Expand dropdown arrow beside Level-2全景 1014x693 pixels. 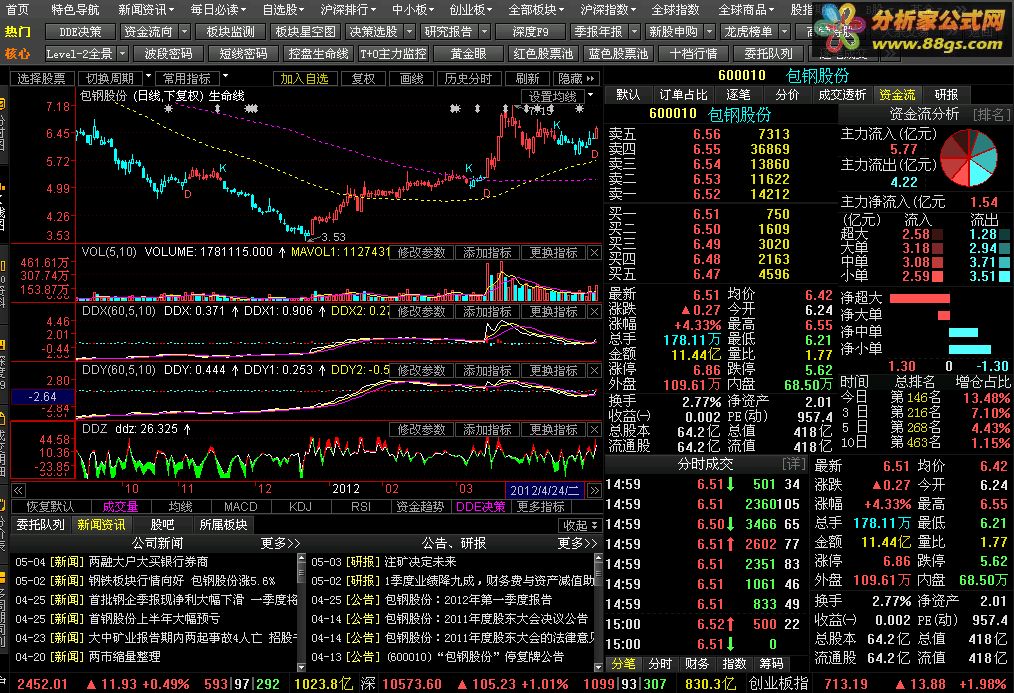pyautogui.click(x=122, y=53)
